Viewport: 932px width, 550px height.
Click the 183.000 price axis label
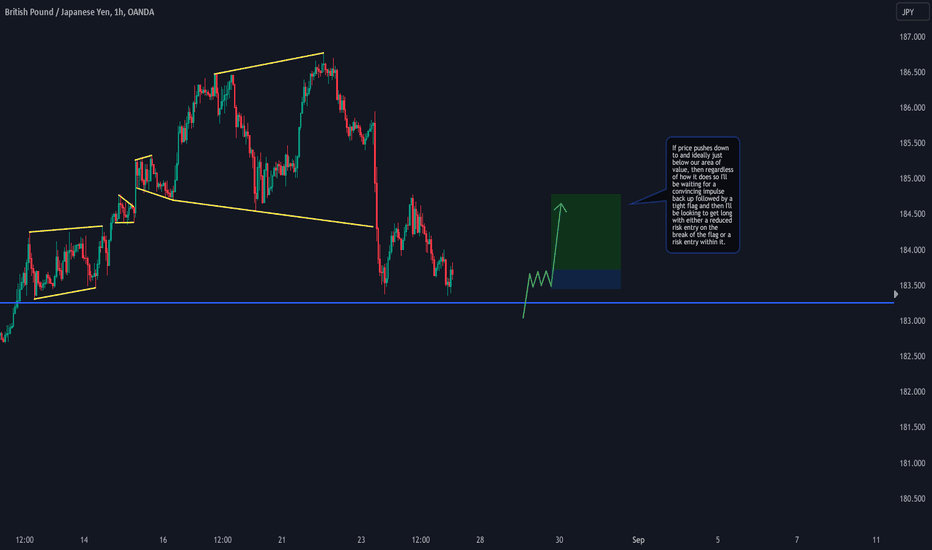tap(912, 320)
